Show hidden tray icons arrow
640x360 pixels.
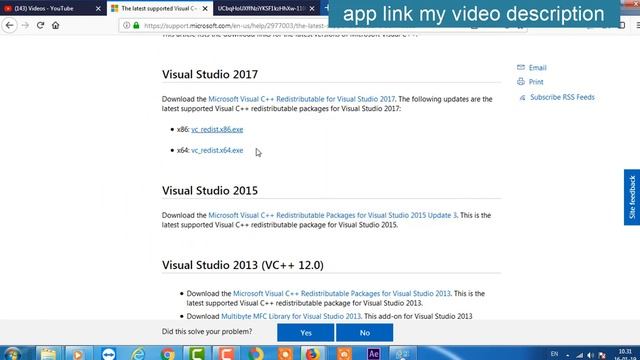click(x=567, y=355)
